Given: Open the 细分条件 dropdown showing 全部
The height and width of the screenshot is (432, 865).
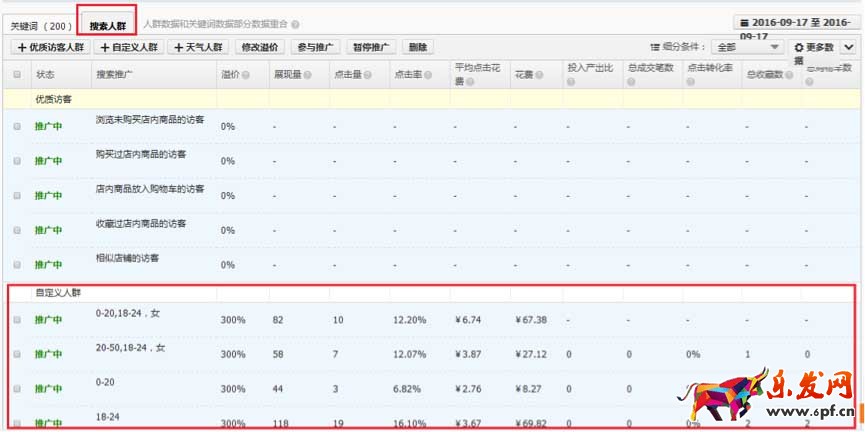Looking at the screenshot, I should pos(748,47).
